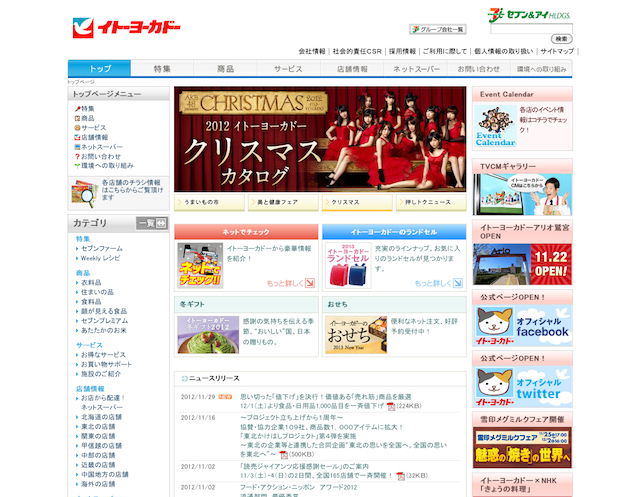Open the クリスマス banner tab
This screenshot has height=497, width=640.
[x=357, y=202]
